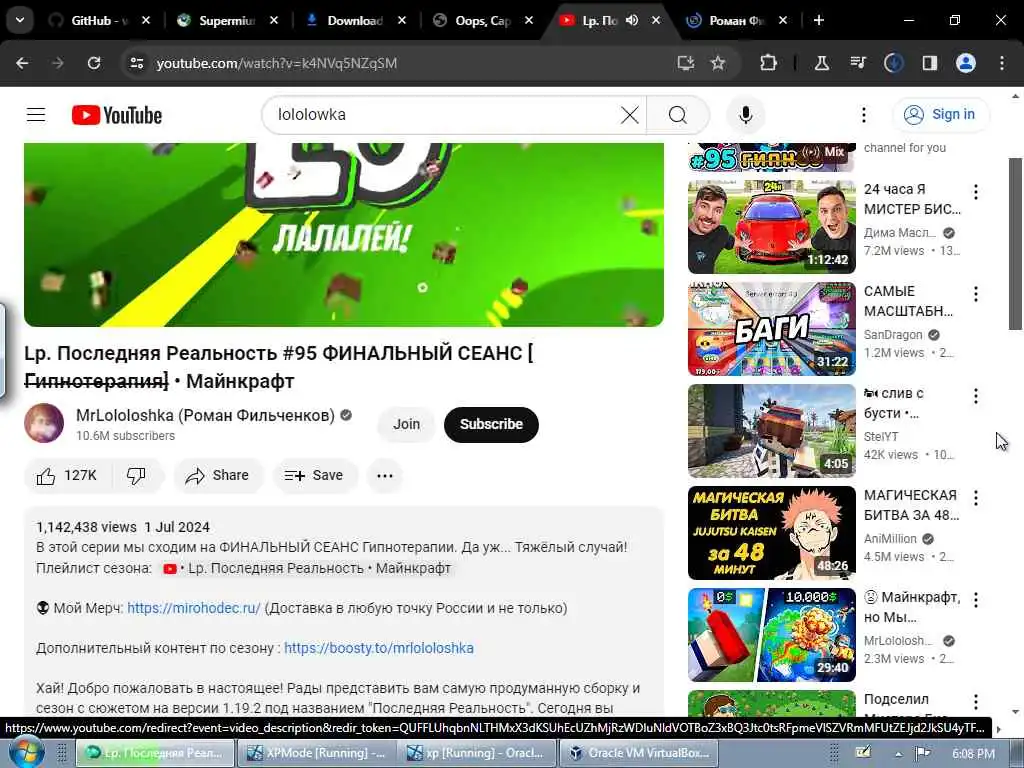Open options for 'МАГИЧЕСКАЯ БИТВА ЗА 48' video
The height and width of the screenshot is (768, 1024).
click(x=976, y=498)
